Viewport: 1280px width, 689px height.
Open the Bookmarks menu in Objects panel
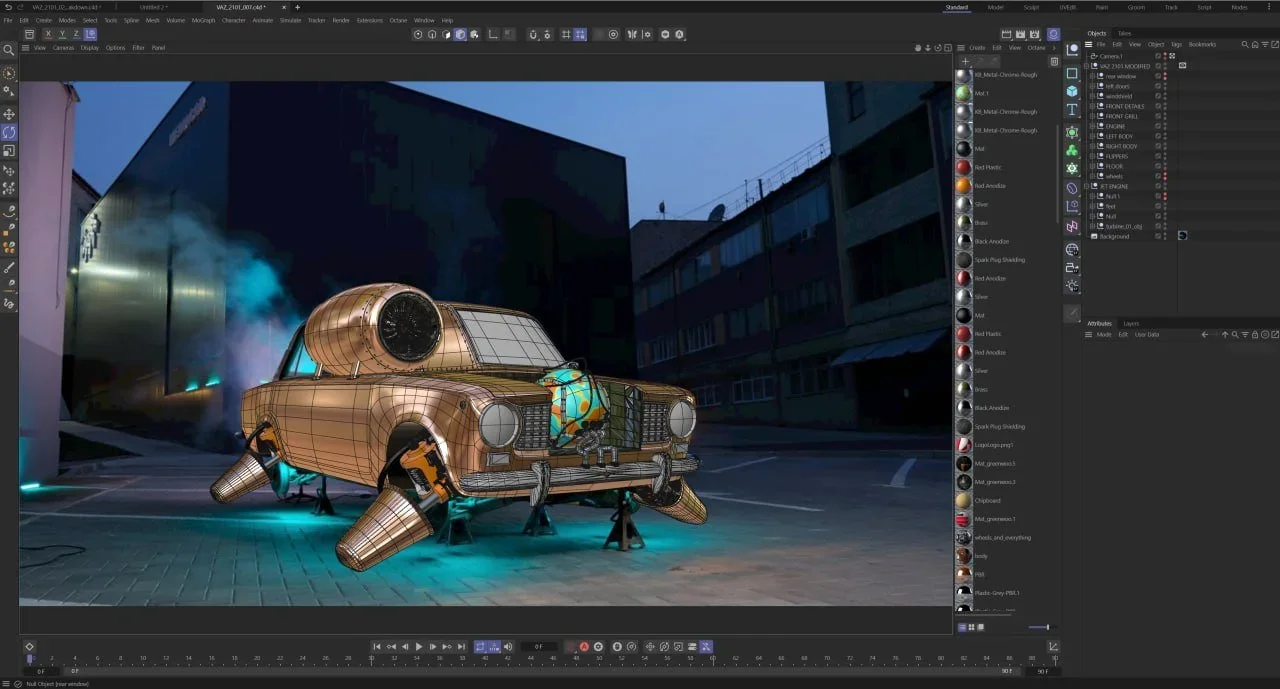[x=1203, y=44]
